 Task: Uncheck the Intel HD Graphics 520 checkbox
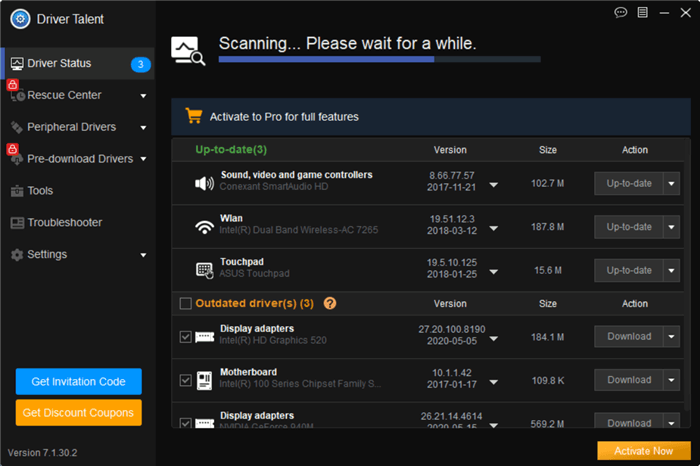[185, 337]
